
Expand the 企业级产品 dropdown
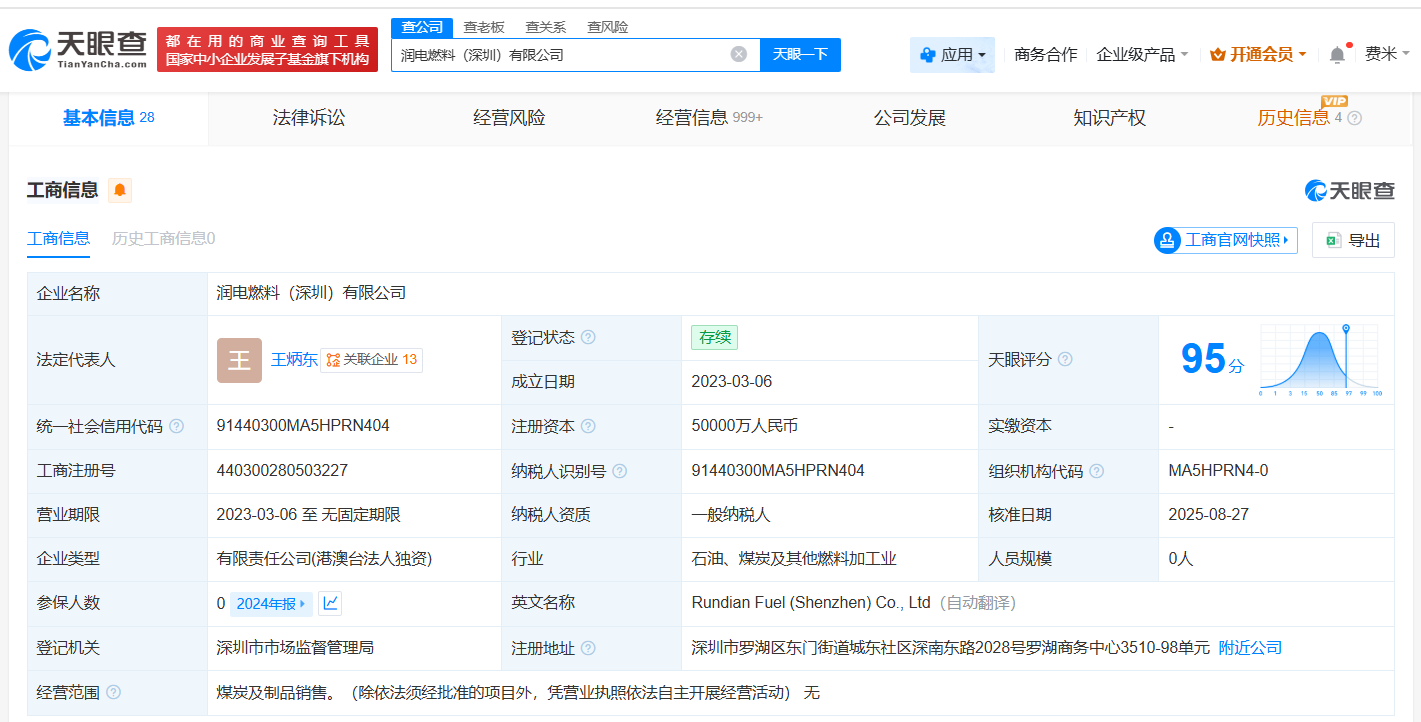[1142, 55]
